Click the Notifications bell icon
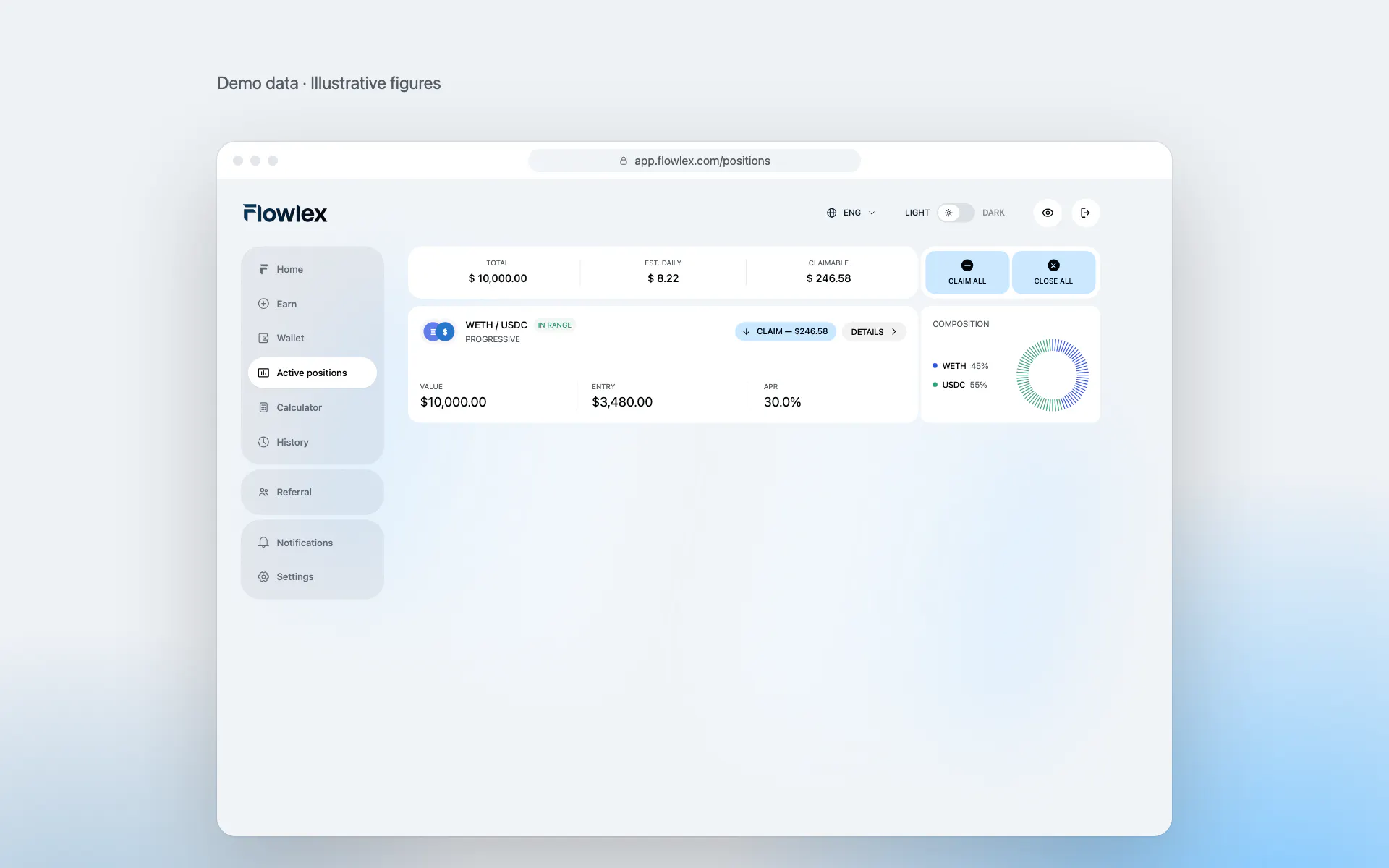The height and width of the screenshot is (868, 1389). 263,542
